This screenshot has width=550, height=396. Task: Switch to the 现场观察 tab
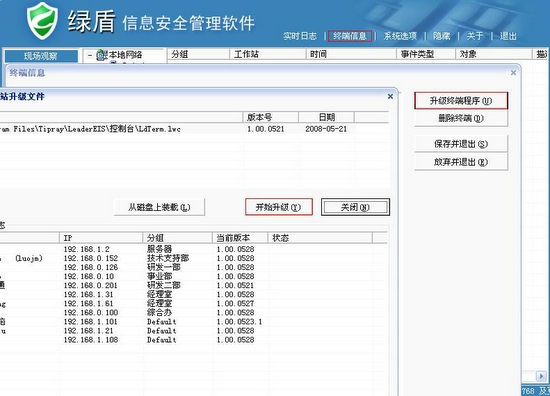[x=41, y=56]
